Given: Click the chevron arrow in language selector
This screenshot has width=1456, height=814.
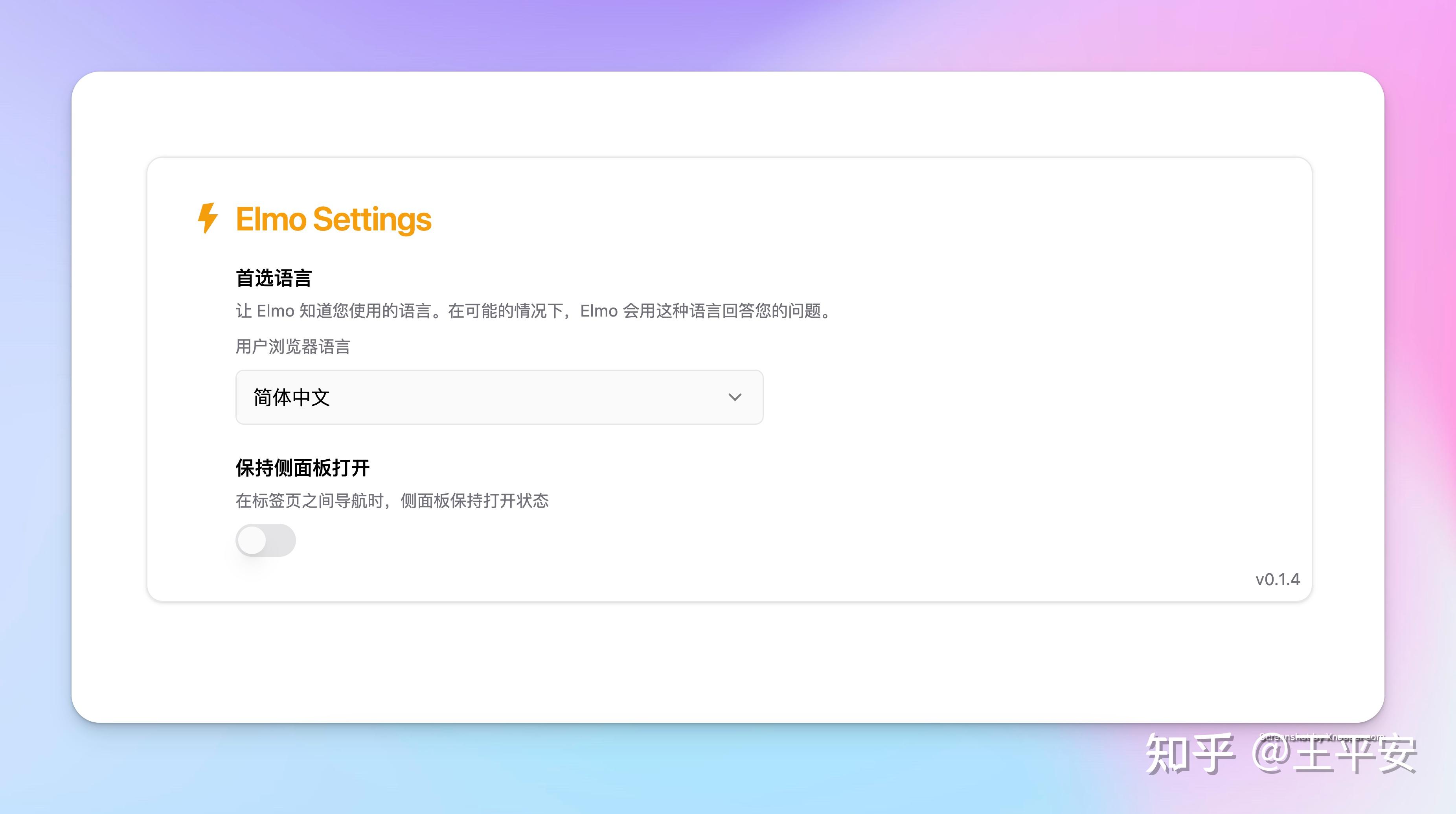Looking at the screenshot, I should (734, 397).
